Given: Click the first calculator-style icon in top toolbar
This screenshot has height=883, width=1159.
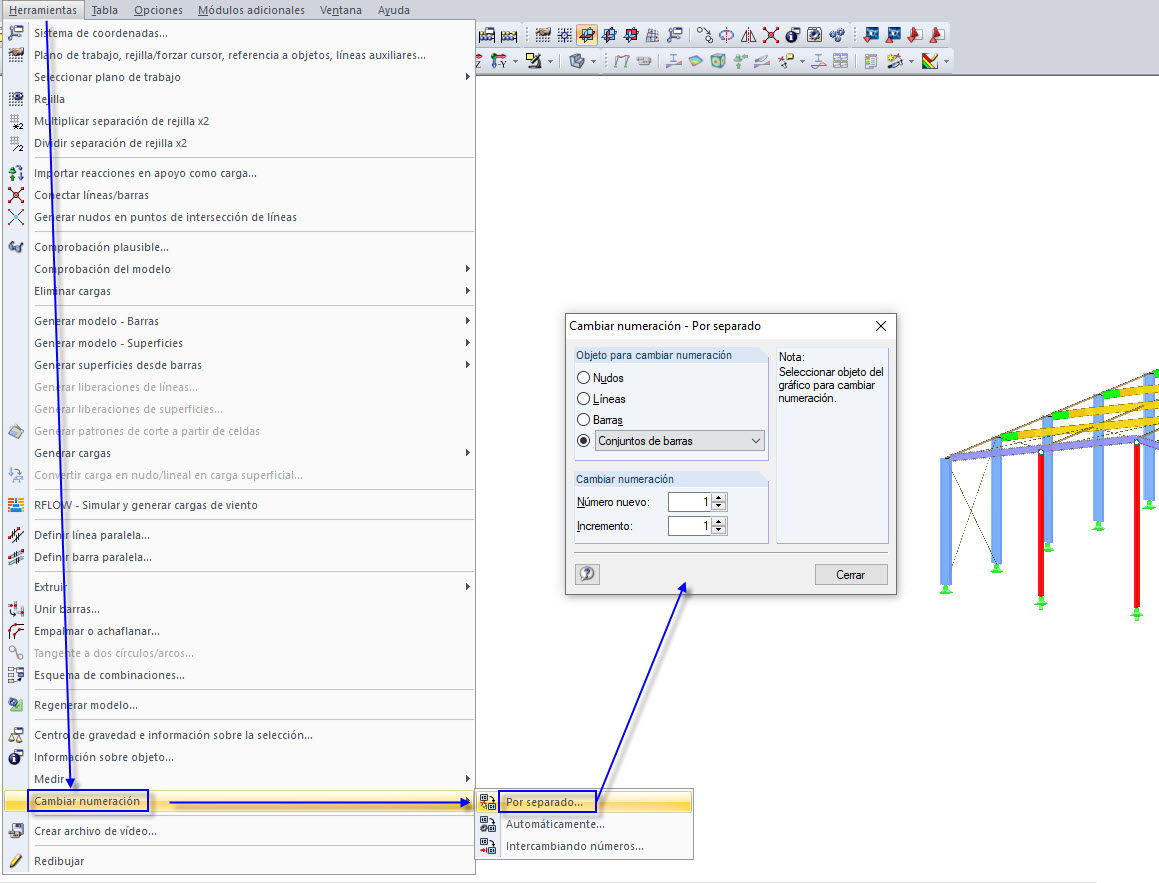Looking at the screenshot, I should click(x=487, y=35).
